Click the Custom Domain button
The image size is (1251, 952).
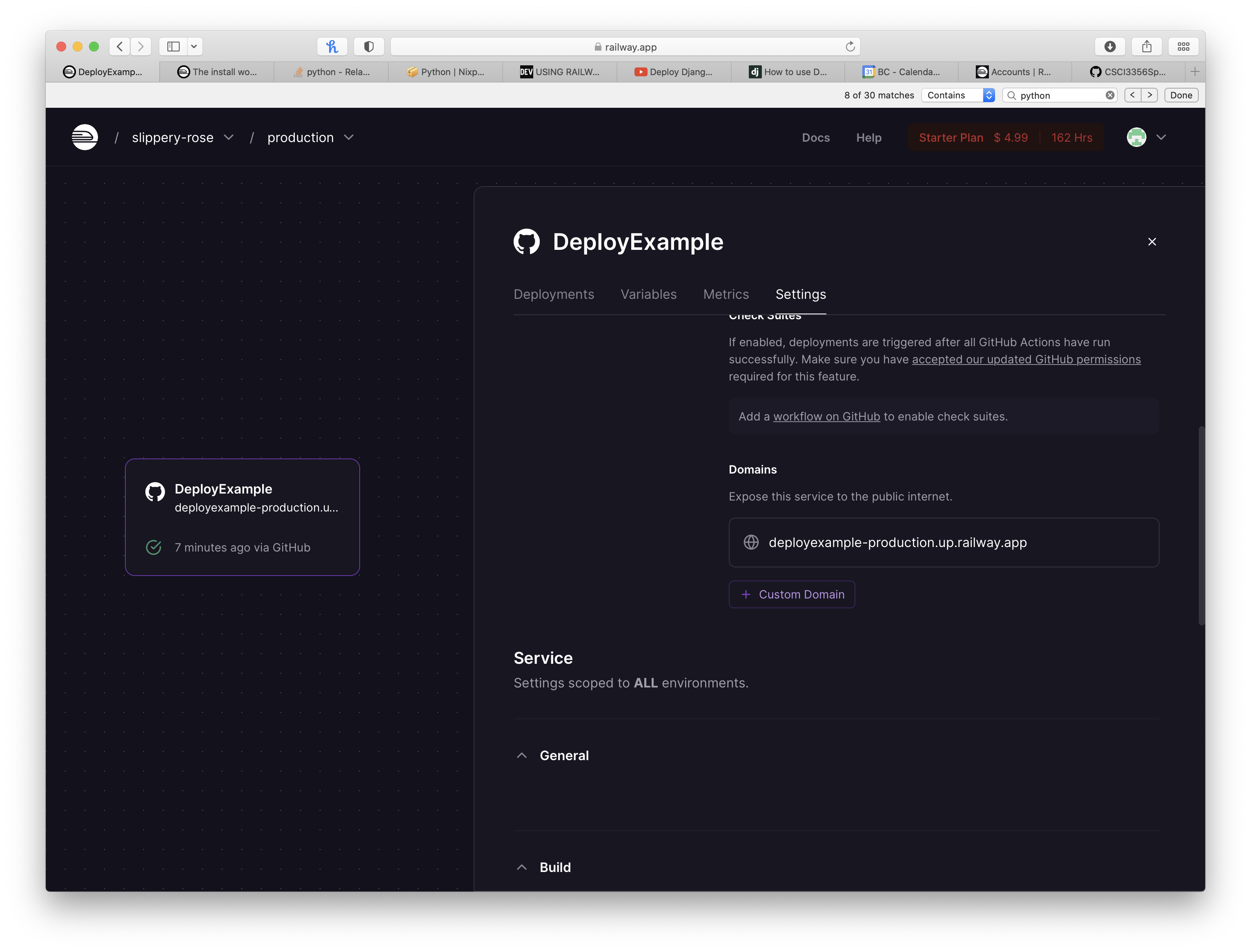(792, 594)
